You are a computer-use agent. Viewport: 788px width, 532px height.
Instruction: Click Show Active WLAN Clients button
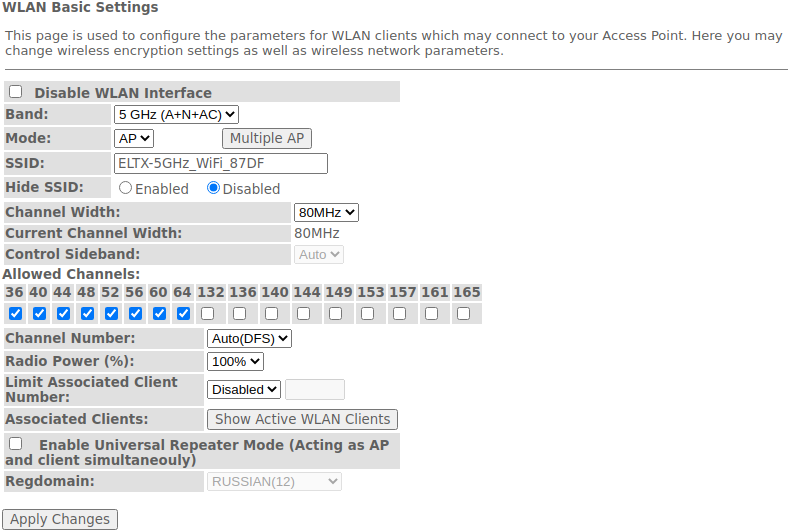[302, 420]
